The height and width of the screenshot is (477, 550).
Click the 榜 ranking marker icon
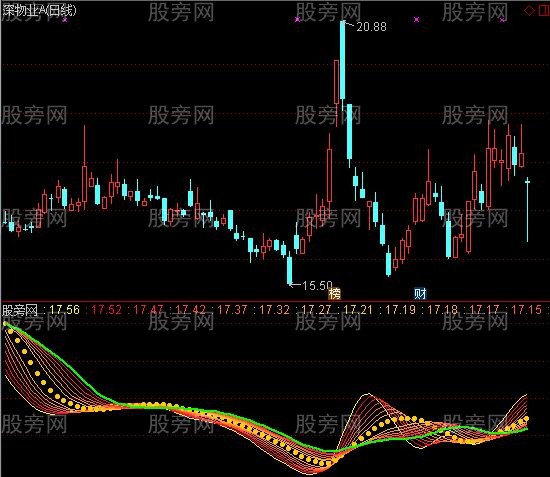coord(335,293)
